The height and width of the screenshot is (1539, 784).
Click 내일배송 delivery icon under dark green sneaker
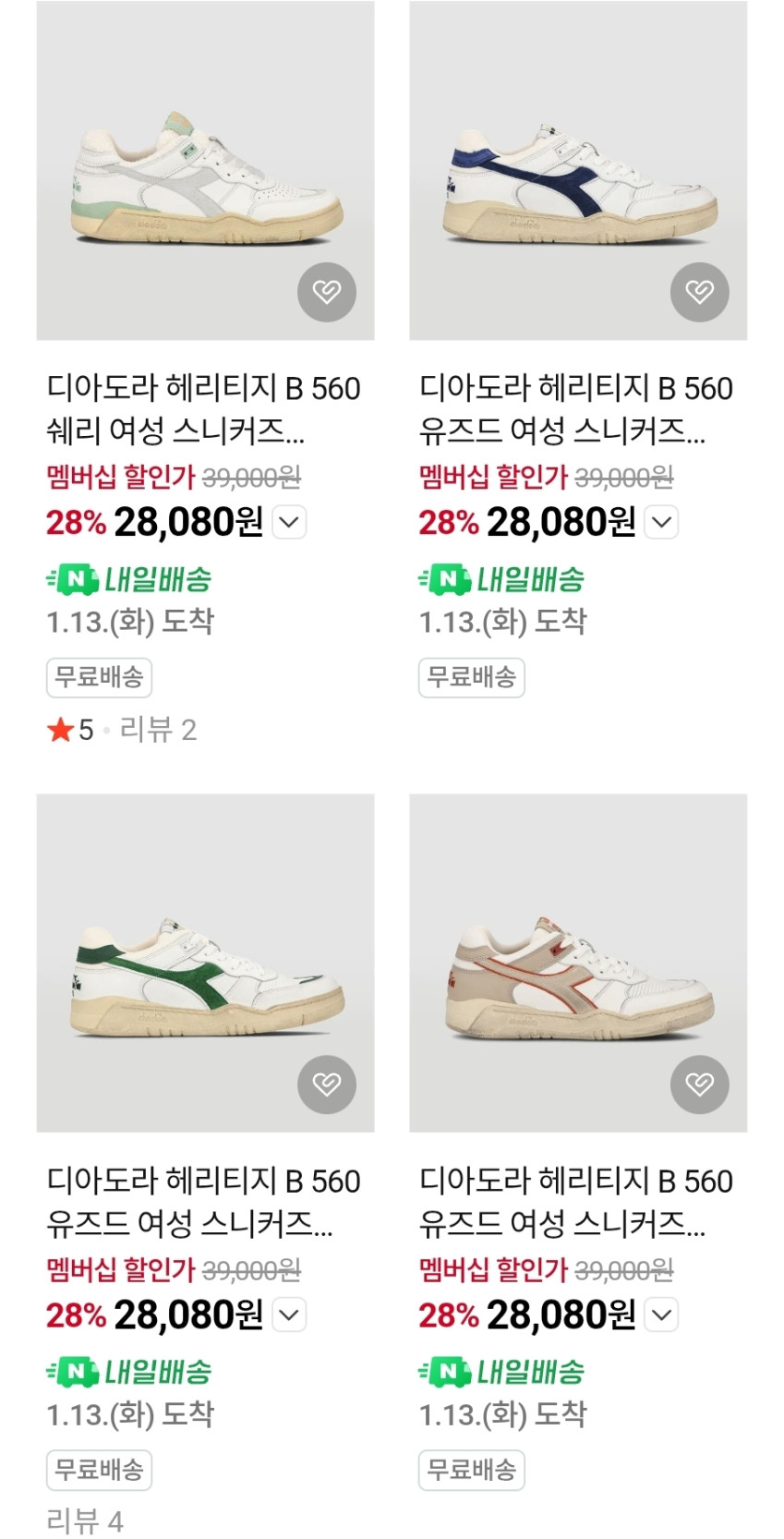(x=129, y=1372)
